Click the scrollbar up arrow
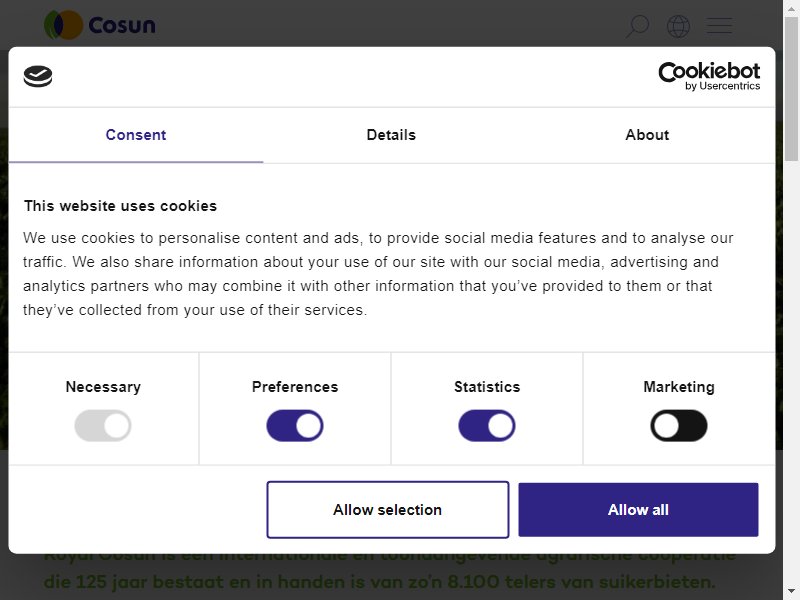The height and width of the screenshot is (600, 800). point(791,8)
